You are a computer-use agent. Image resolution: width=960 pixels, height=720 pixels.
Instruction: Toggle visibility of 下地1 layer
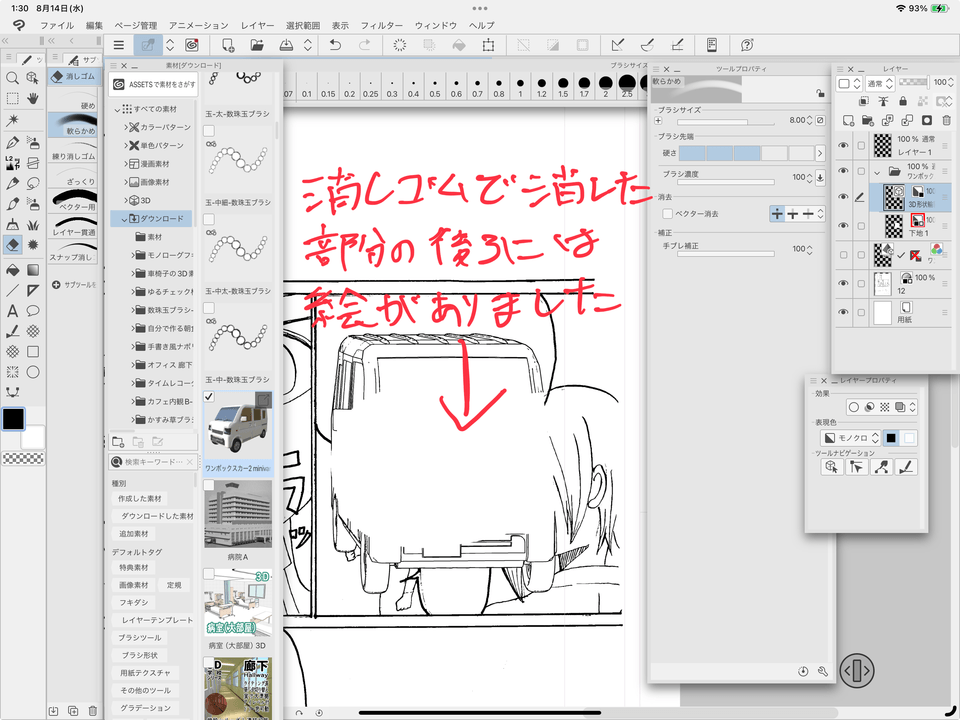pyautogui.click(x=843, y=225)
